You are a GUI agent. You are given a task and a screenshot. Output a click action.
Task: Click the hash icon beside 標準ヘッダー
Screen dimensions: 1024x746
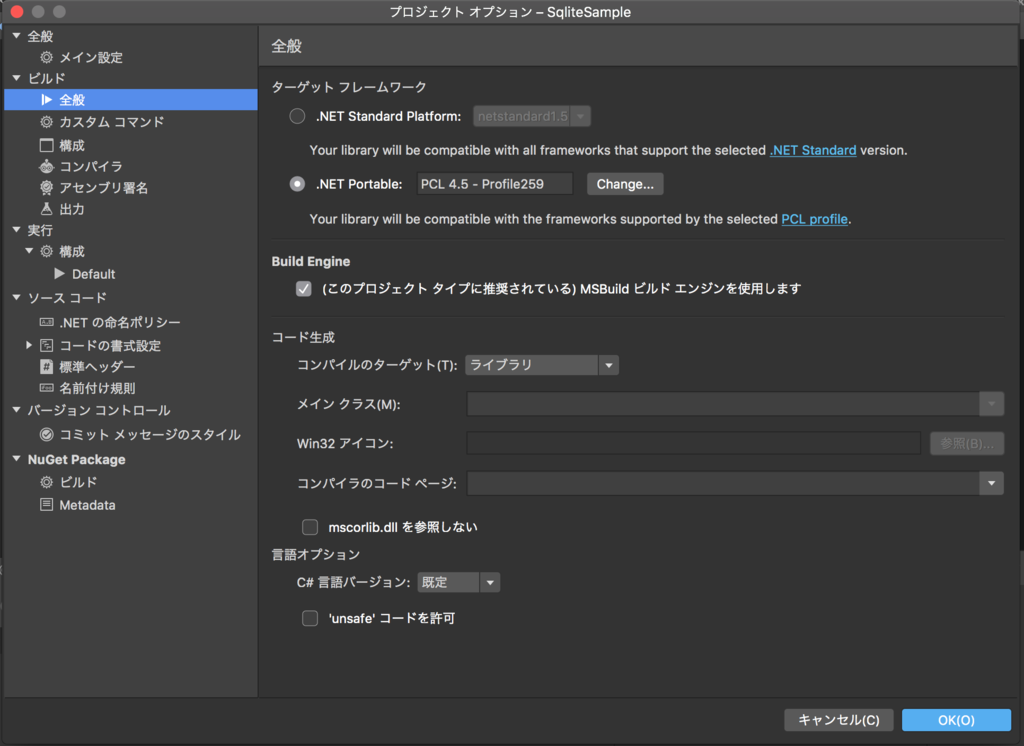coord(46,366)
